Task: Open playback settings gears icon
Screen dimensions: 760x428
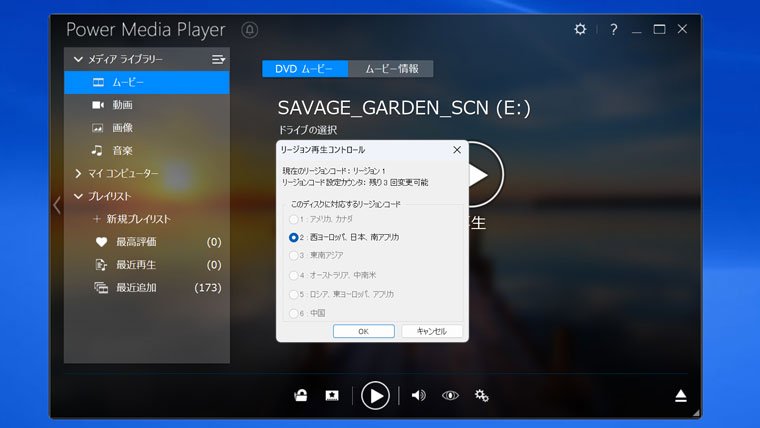Action: tap(481, 396)
